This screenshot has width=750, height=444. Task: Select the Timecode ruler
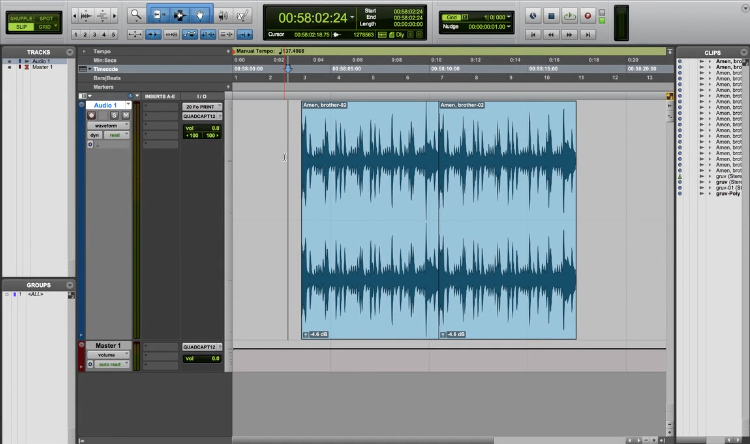click(x=105, y=69)
